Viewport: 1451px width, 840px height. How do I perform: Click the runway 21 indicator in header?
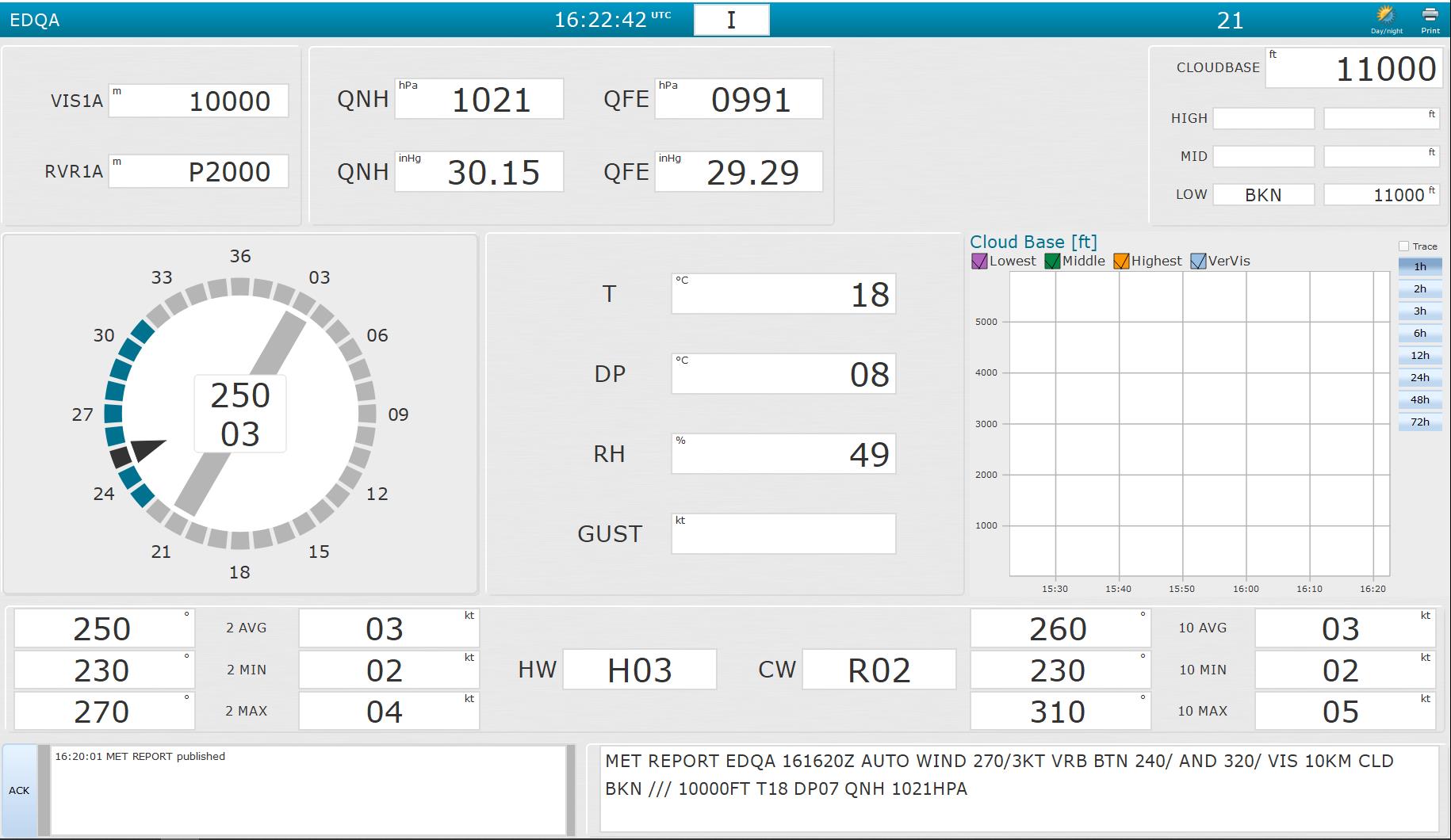coord(1230,21)
